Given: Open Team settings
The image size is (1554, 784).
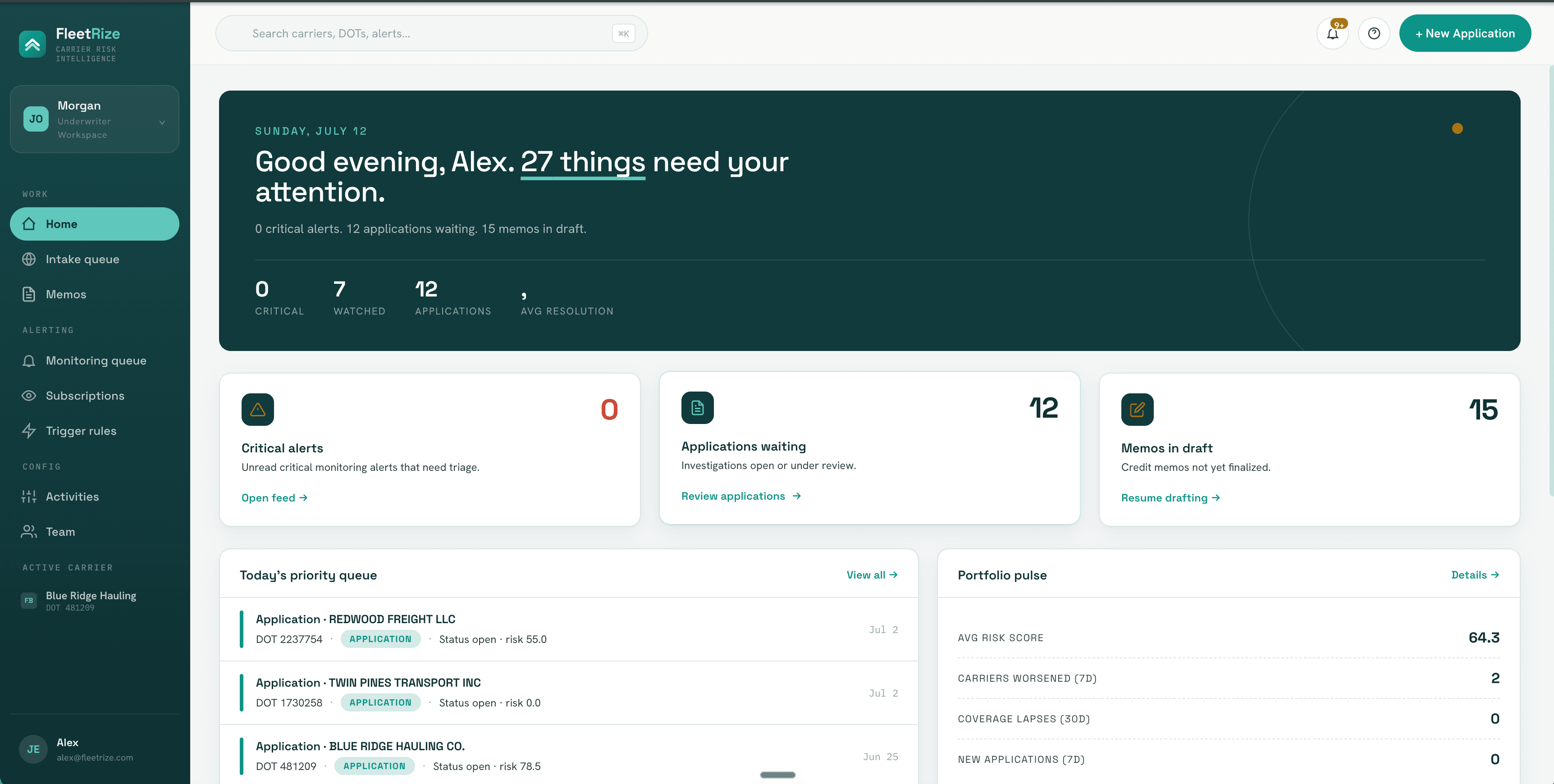Looking at the screenshot, I should click(x=95, y=531).
